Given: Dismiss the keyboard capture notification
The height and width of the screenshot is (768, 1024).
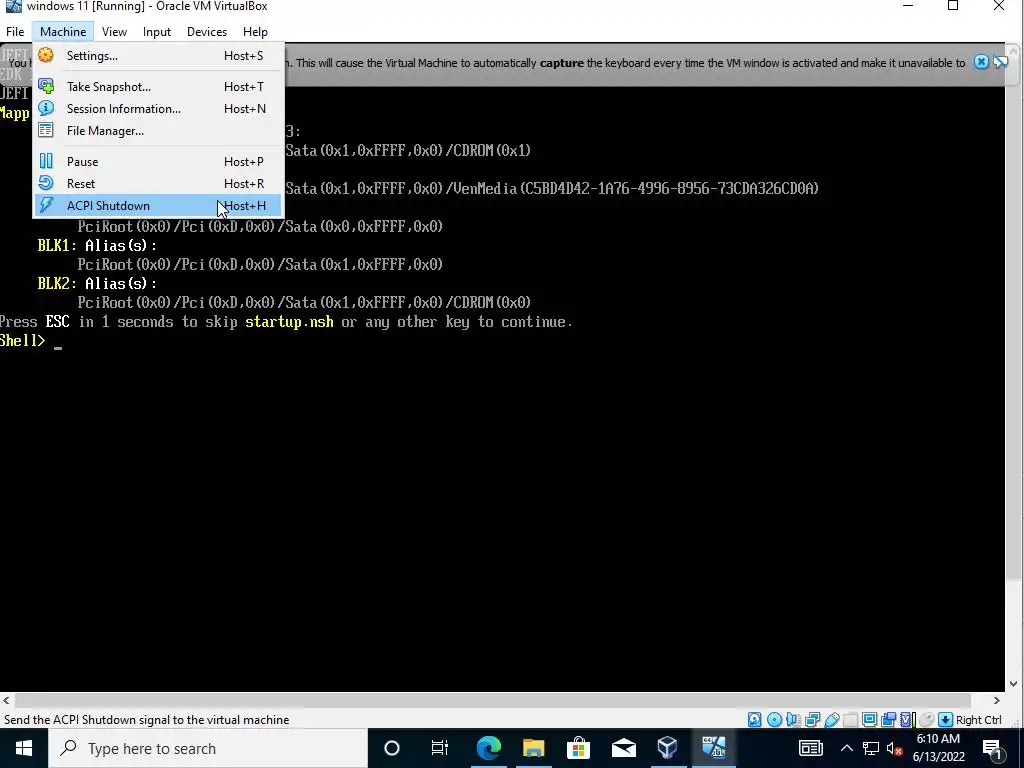Looking at the screenshot, I should click(981, 62).
